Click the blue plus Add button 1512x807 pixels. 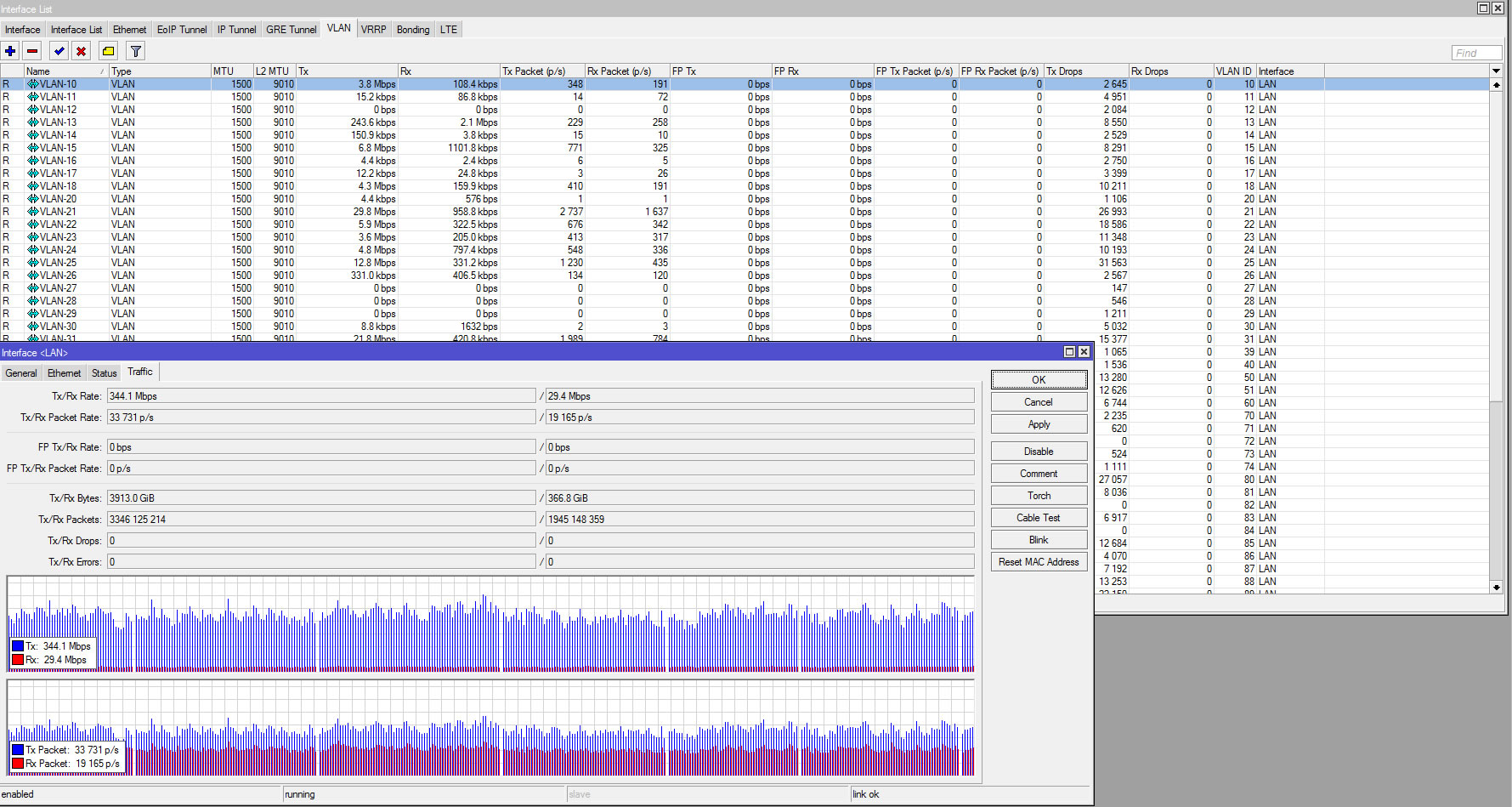[10, 51]
